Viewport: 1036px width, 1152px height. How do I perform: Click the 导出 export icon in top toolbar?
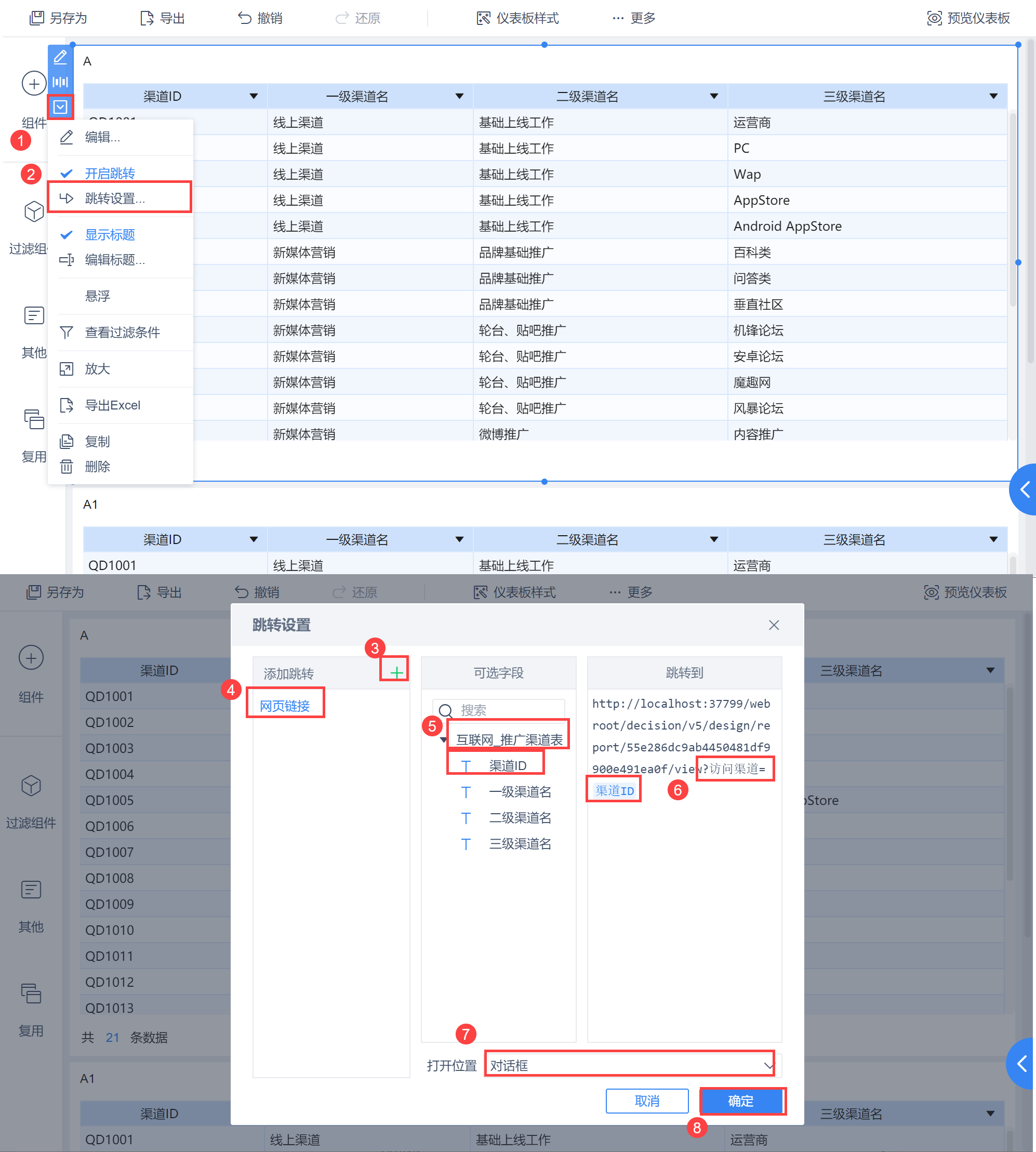(147, 18)
